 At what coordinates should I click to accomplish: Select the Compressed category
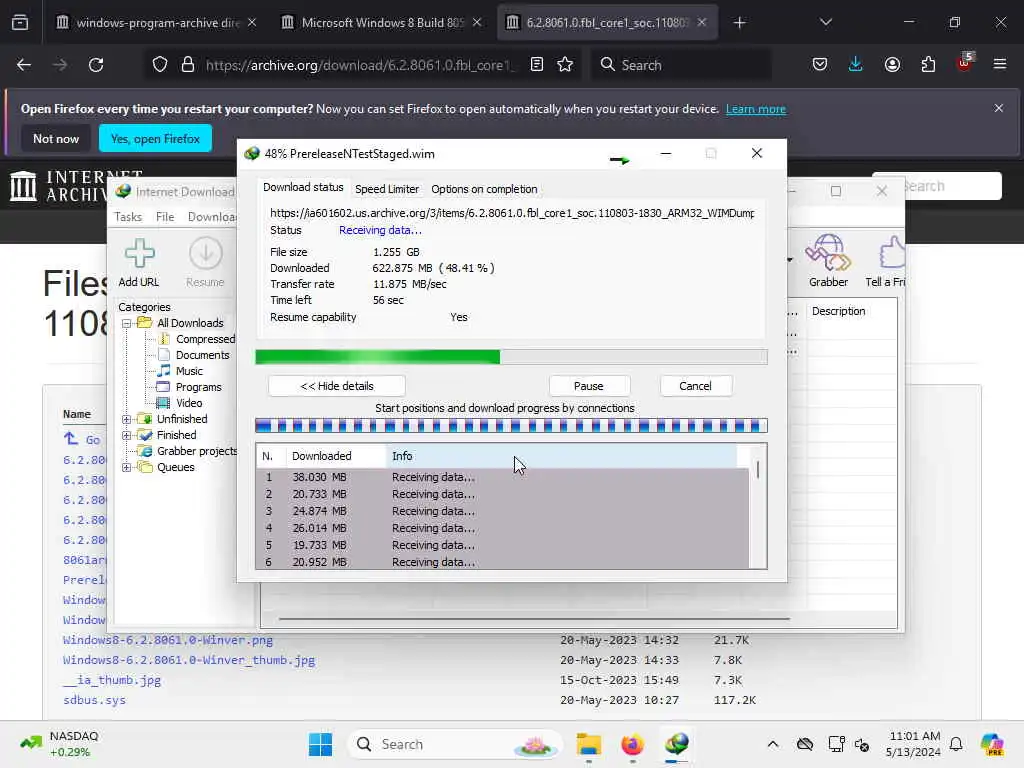click(x=205, y=339)
